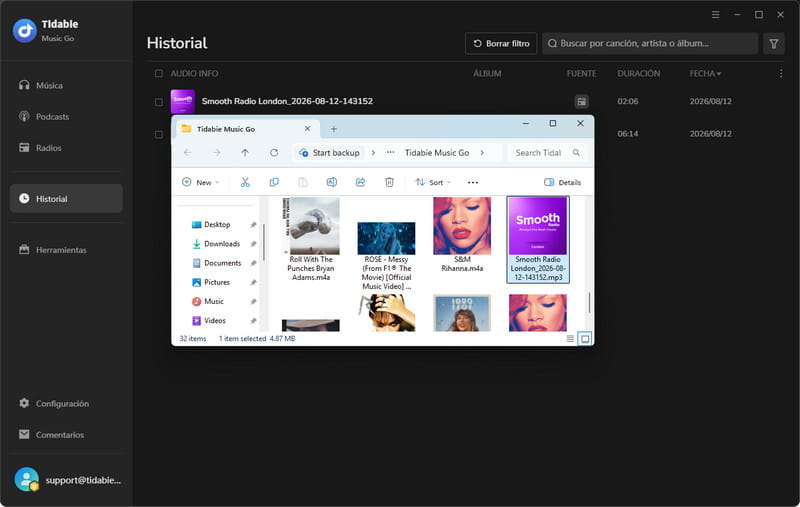Open Herramientas tools section
The height and width of the screenshot is (507, 800).
click(x=53, y=249)
